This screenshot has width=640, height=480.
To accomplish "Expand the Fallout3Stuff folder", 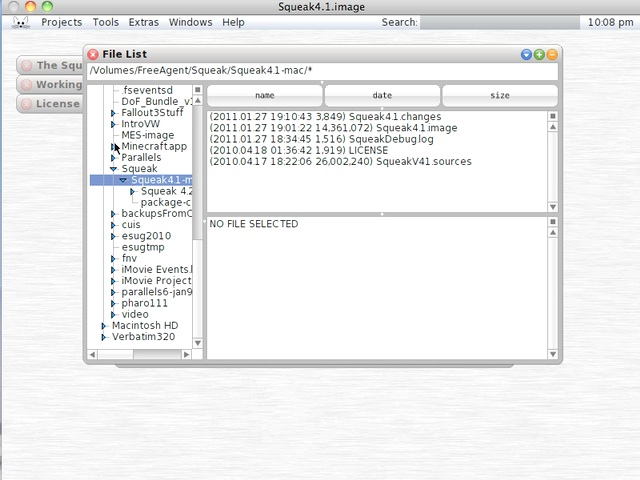I will 113,113.
